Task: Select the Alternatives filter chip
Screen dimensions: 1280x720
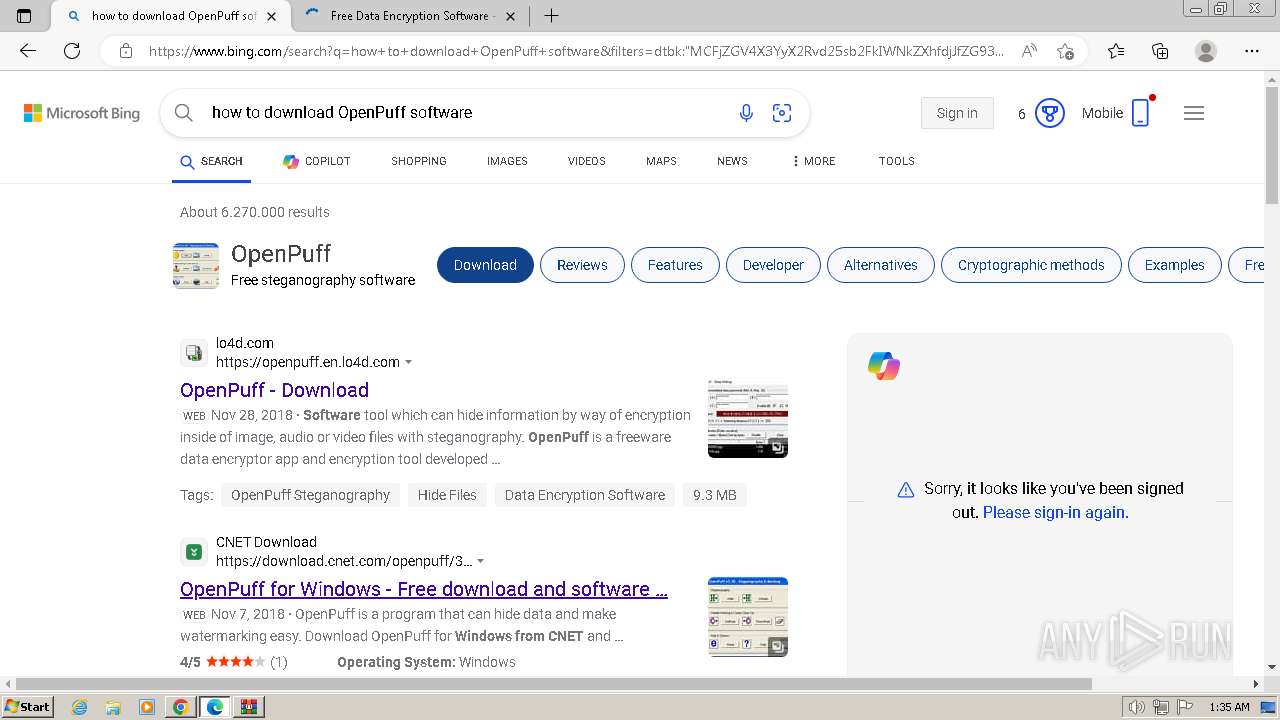Action: tap(881, 265)
